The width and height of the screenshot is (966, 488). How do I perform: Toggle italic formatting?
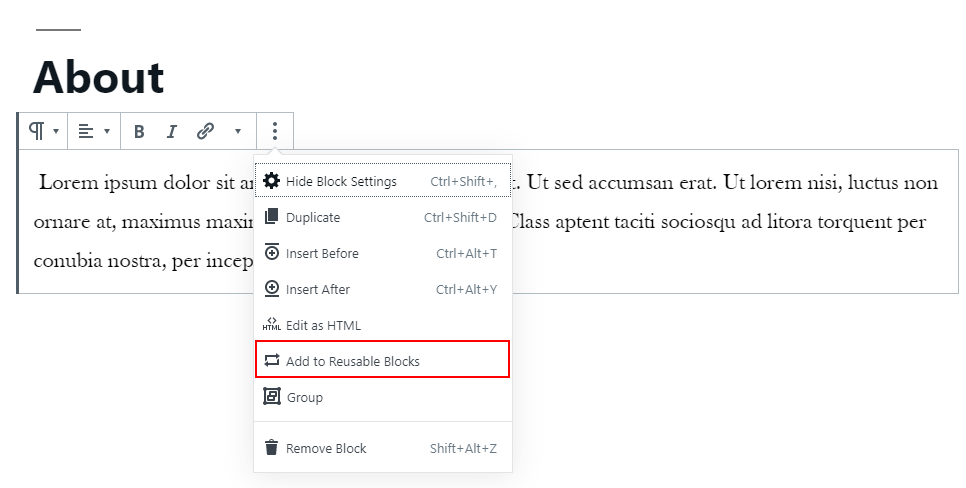coord(172,131)
